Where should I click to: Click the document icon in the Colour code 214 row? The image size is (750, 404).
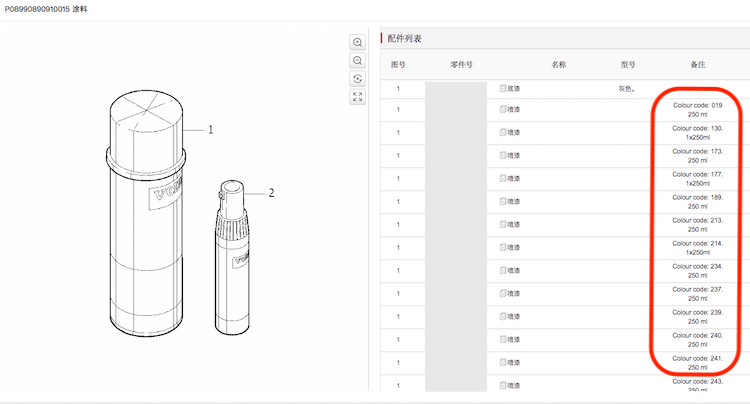click(503, 247)
